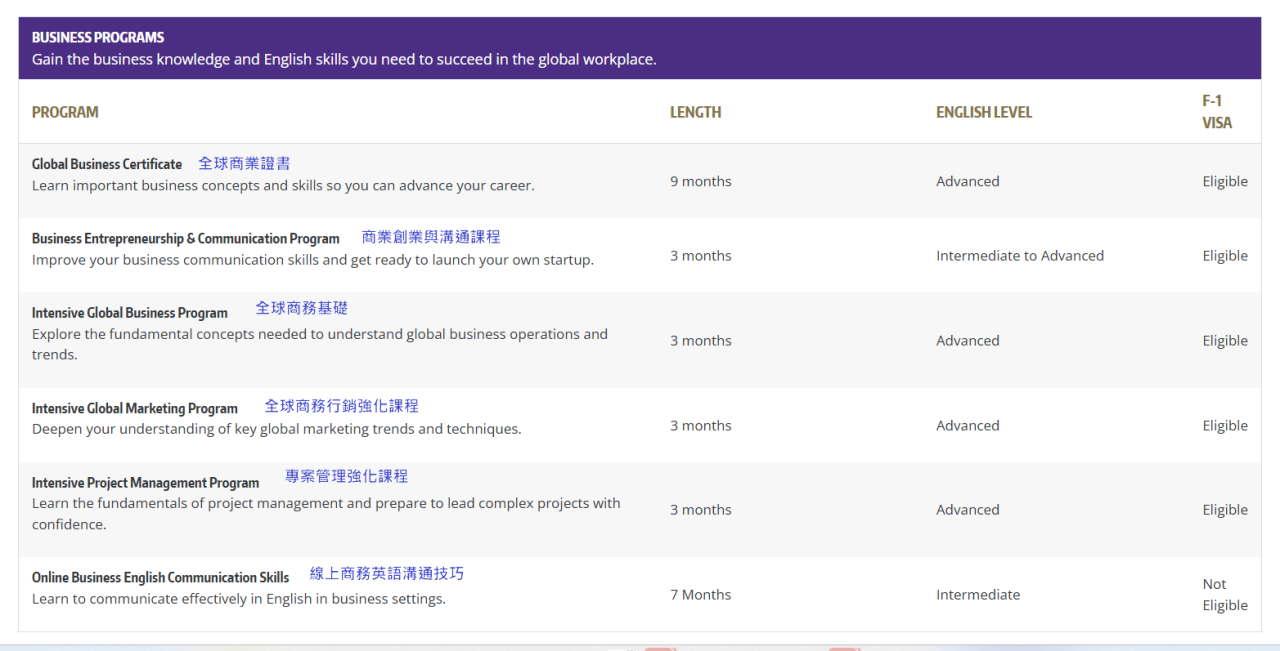
Task: Click the LENGTH column header
Action: (695, 112)
